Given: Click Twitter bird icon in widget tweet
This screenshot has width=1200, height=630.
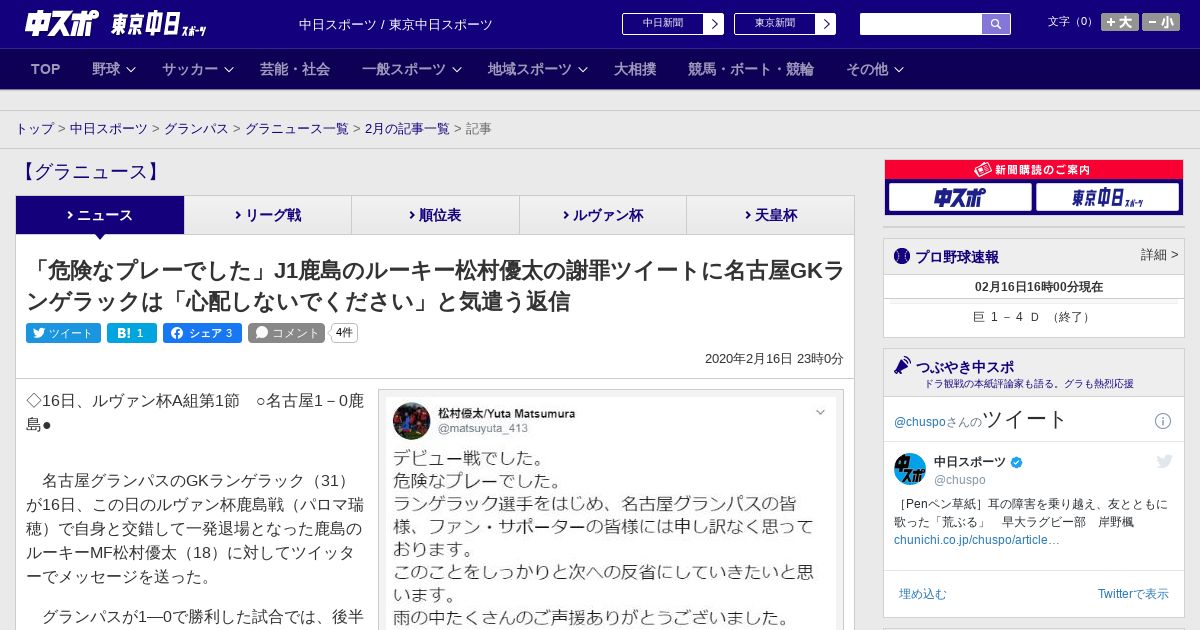Looking at the screenshot, I should (1164, 461).
